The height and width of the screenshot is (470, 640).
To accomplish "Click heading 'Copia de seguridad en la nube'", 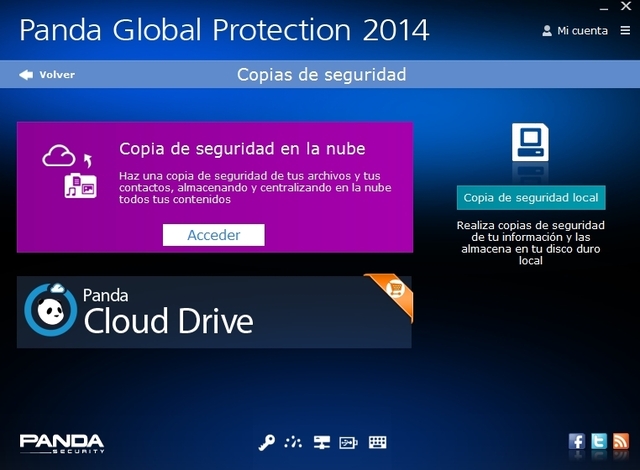I will pyautogui.click(x=242, y=149).
